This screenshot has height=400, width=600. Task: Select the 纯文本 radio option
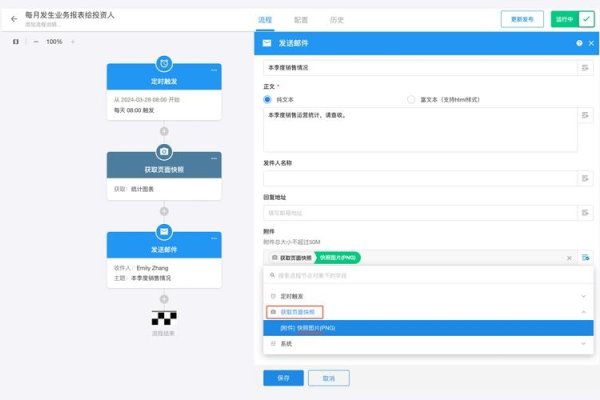[x=267, y=100]
